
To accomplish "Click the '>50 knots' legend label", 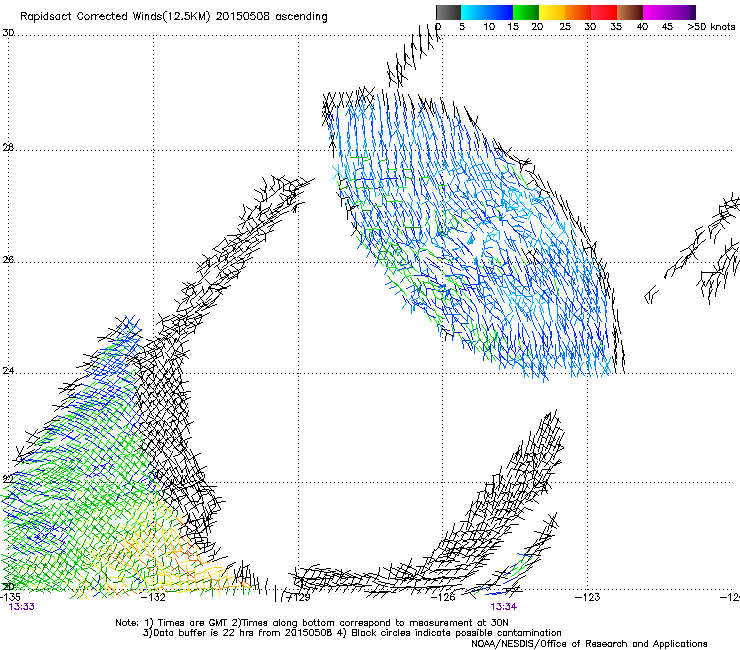I will (x=711, y=27).
